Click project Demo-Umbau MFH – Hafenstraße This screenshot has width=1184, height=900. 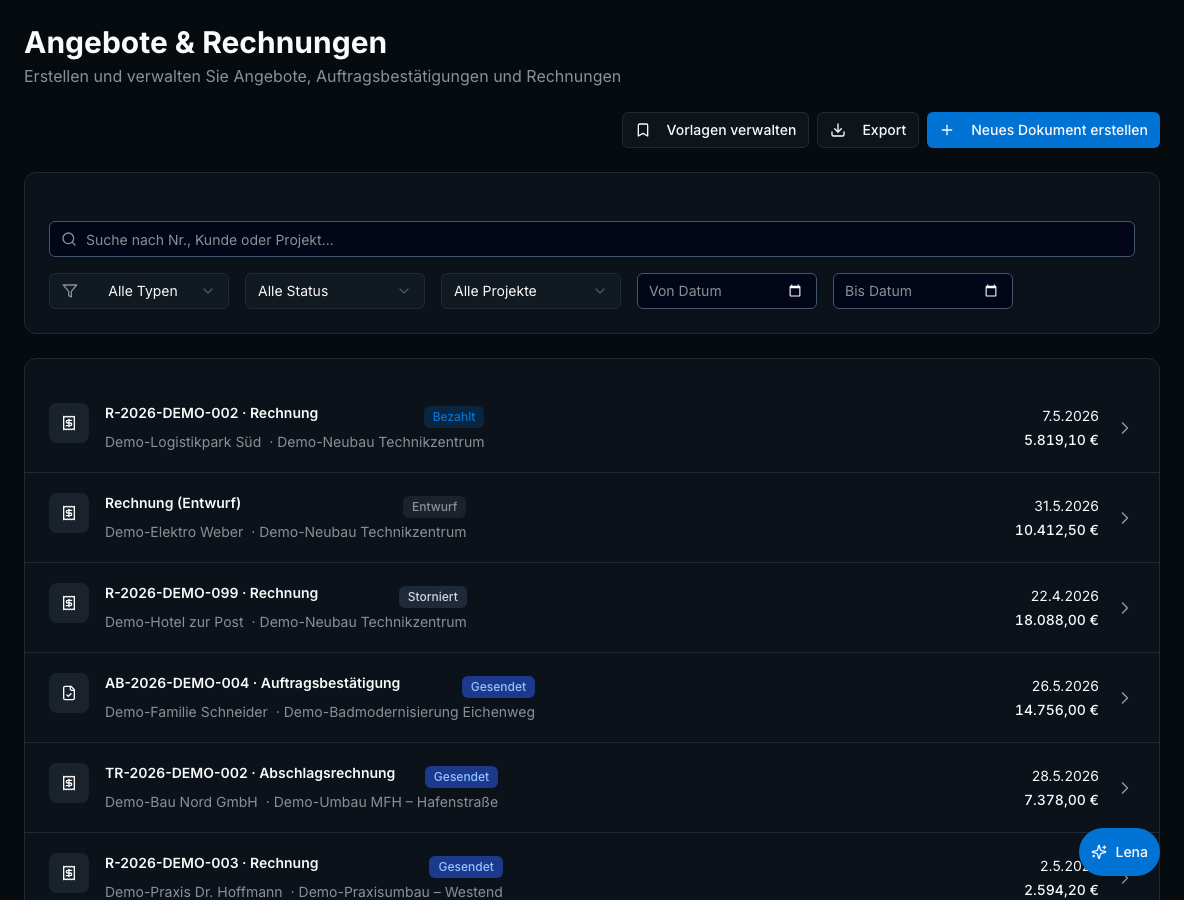tap(386, 802)
